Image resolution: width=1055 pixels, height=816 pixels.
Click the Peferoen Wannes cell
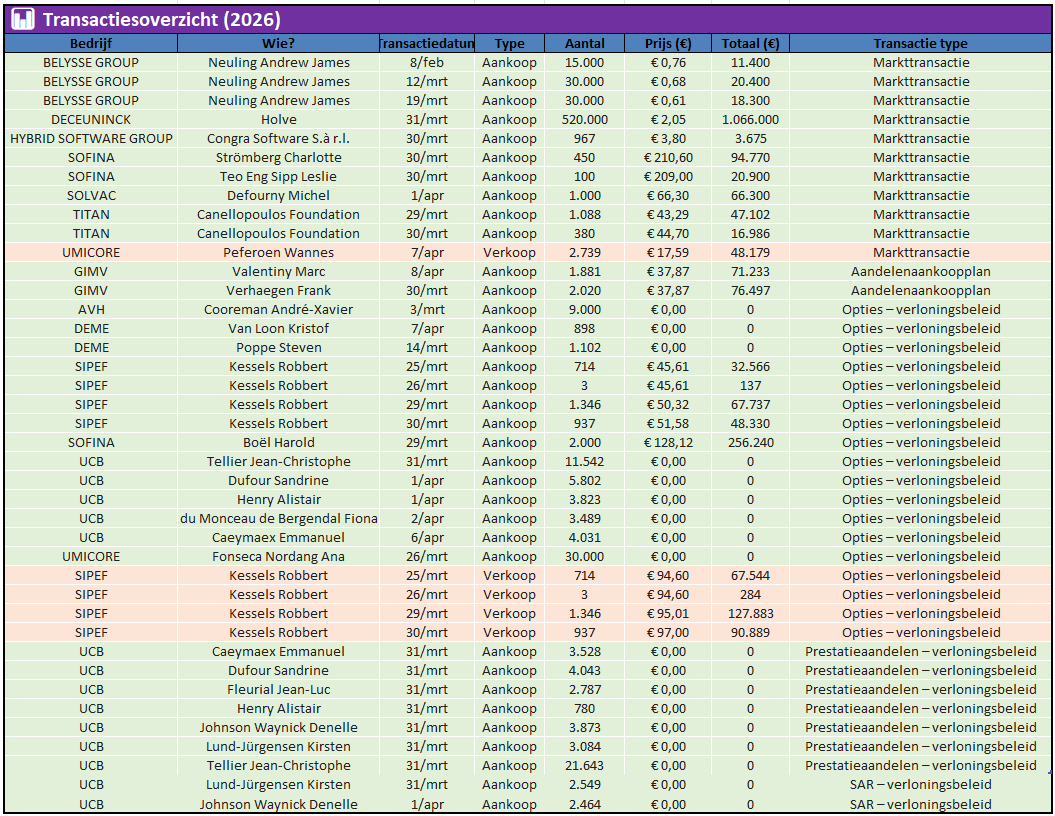click(278, 253)
